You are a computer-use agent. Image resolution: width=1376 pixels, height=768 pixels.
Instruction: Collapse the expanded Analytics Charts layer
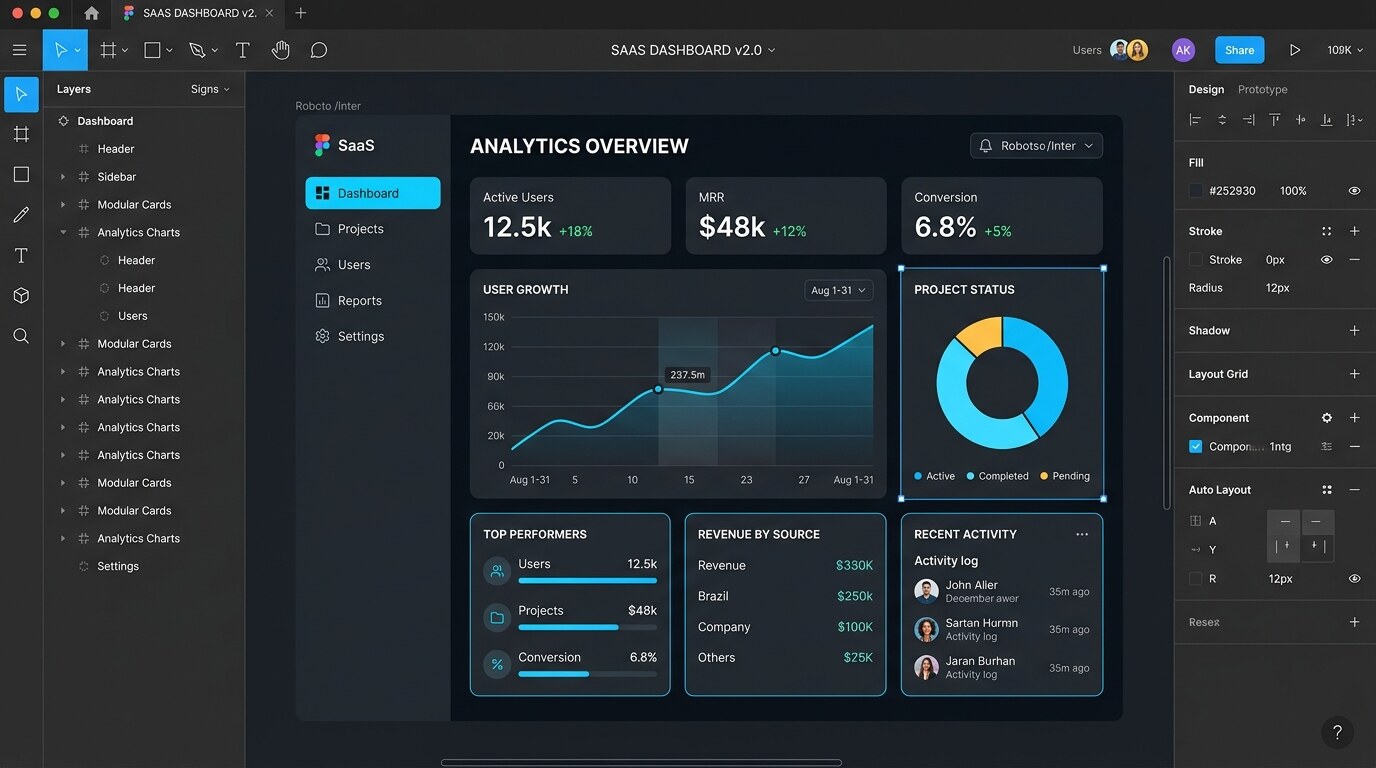63,232
